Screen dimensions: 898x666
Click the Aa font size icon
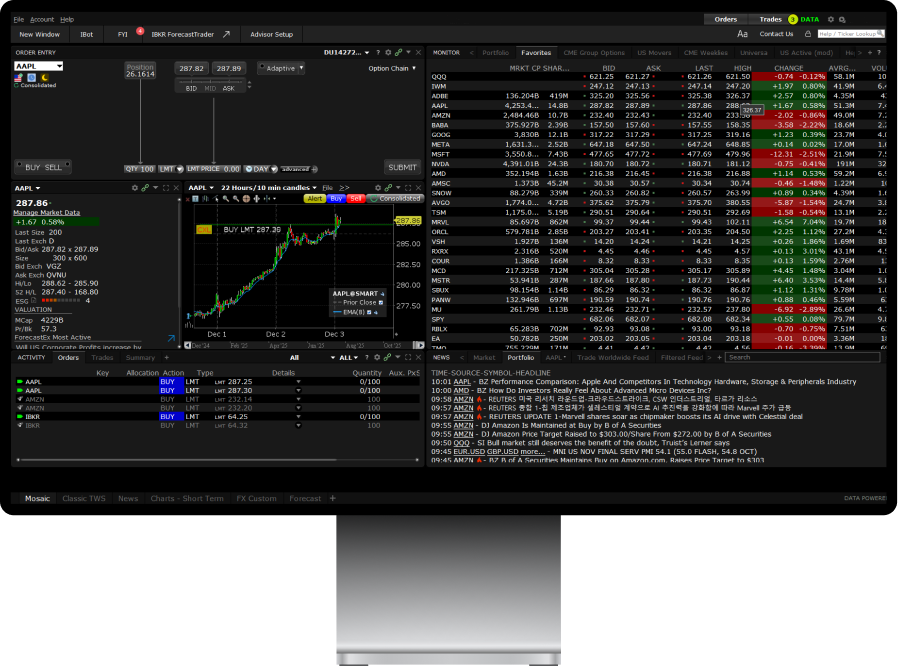pyautogui.click(x=742, y=34)
